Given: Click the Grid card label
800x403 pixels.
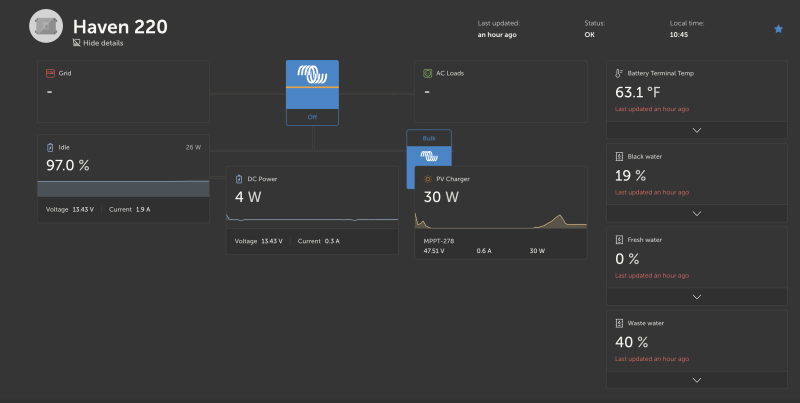Looking at the screenshot, I should (65, 73).
